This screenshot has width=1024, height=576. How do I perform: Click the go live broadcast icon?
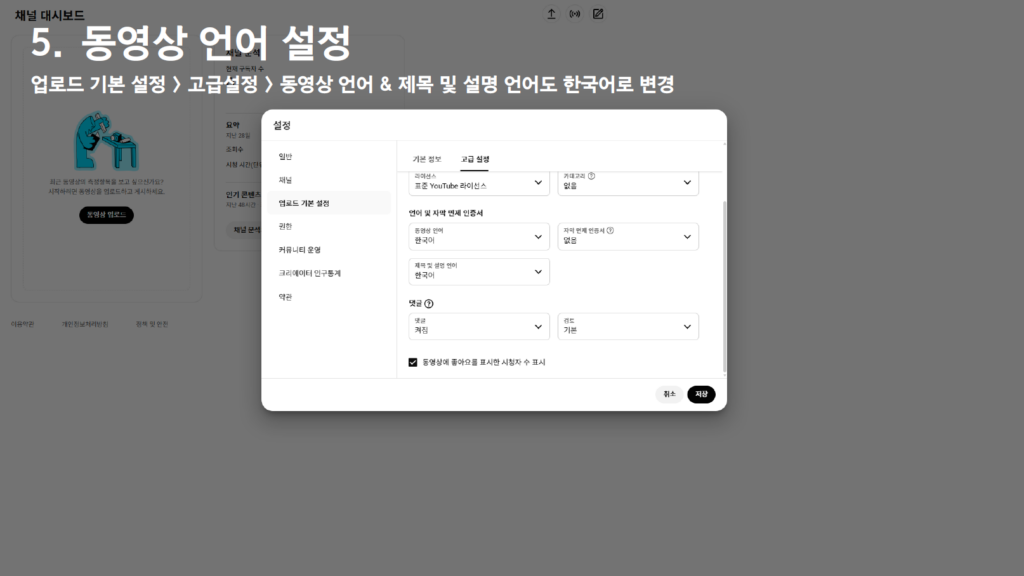pyautogui.click(x=575, y=14)
